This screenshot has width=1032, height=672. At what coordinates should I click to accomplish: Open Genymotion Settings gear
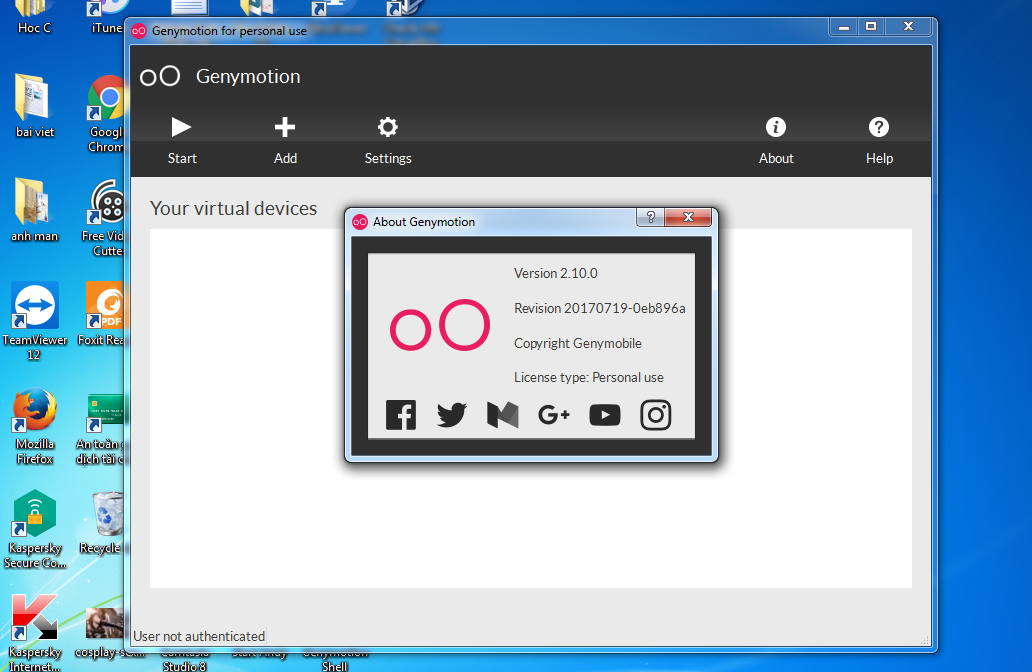[388, 139]
